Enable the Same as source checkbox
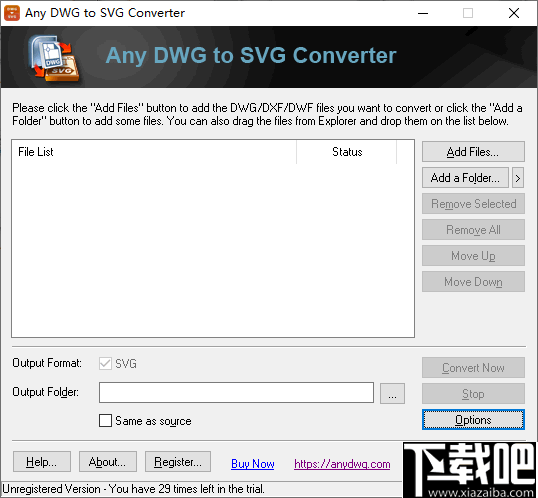The image size is (538, 498). pos(105,420)
